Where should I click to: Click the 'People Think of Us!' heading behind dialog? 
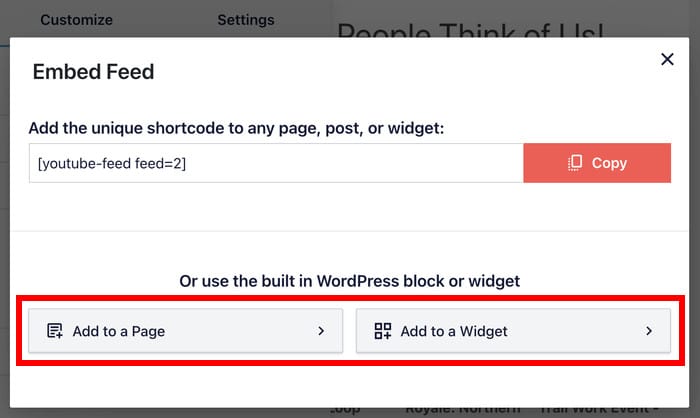click(470, 30)
